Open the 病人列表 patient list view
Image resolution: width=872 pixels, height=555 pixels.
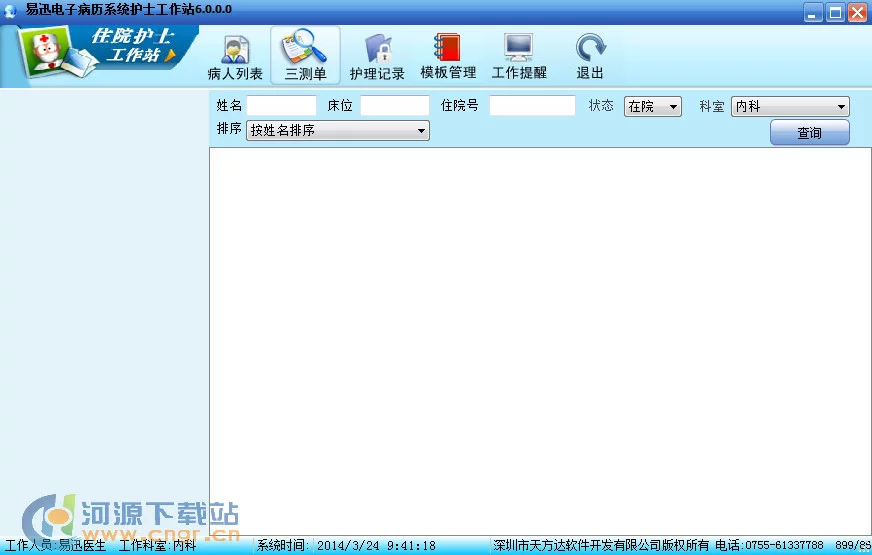click(235, 56)
